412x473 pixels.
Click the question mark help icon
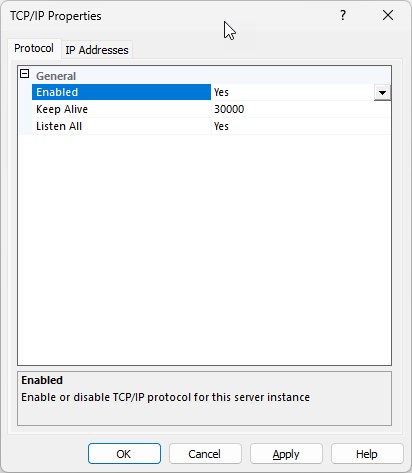(343, 15)
